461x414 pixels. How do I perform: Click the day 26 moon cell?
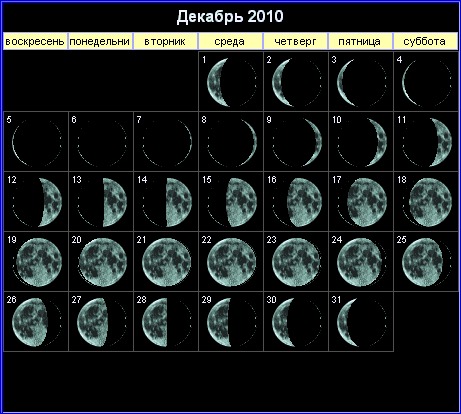click(36, 322)
